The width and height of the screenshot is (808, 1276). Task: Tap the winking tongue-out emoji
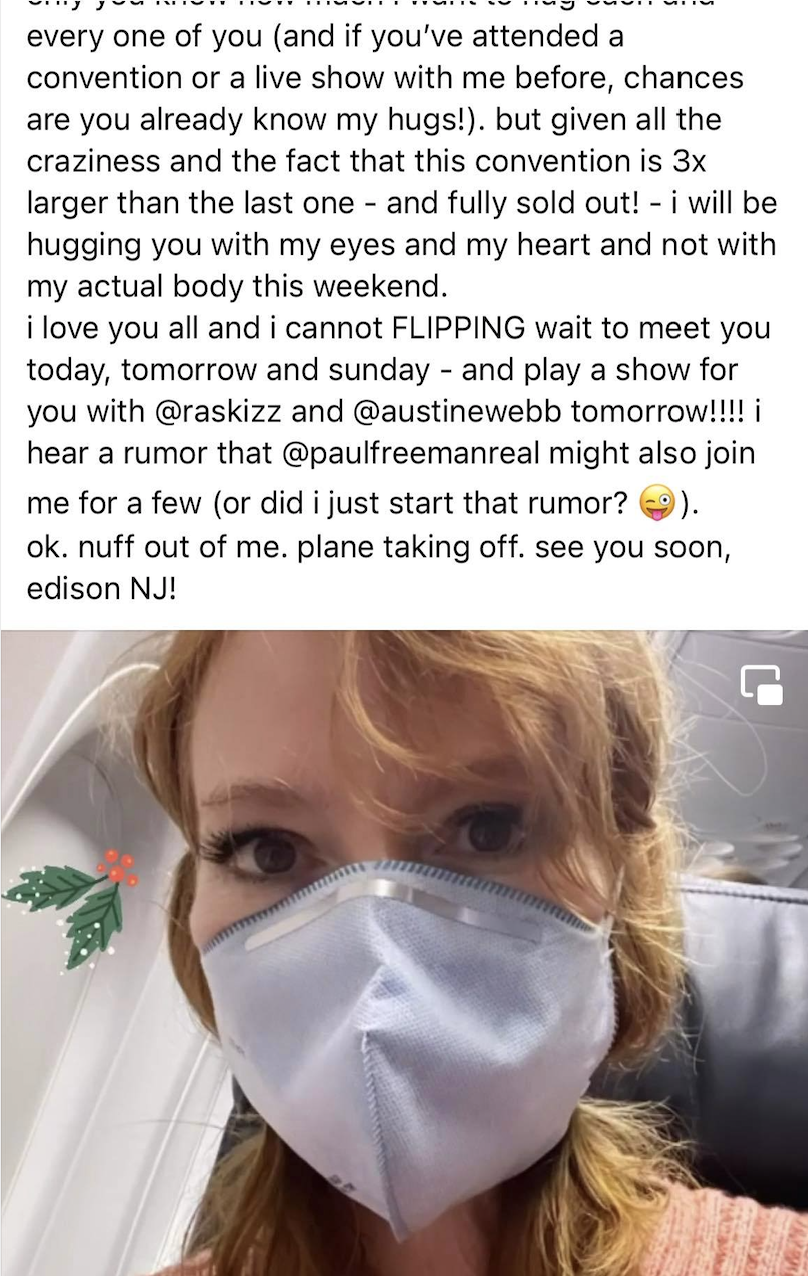point(655,503)
